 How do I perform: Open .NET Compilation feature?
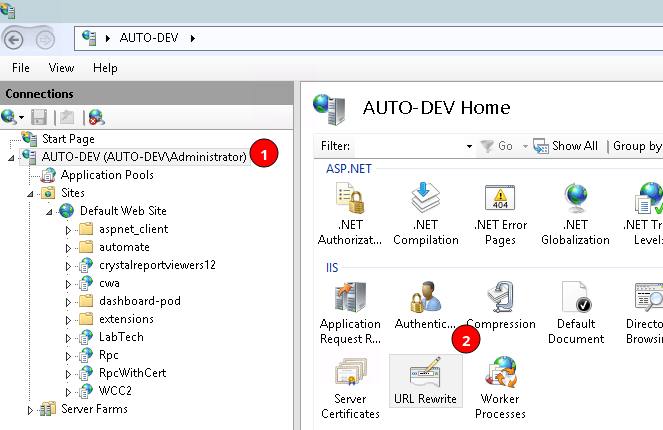tap(425, 214)
